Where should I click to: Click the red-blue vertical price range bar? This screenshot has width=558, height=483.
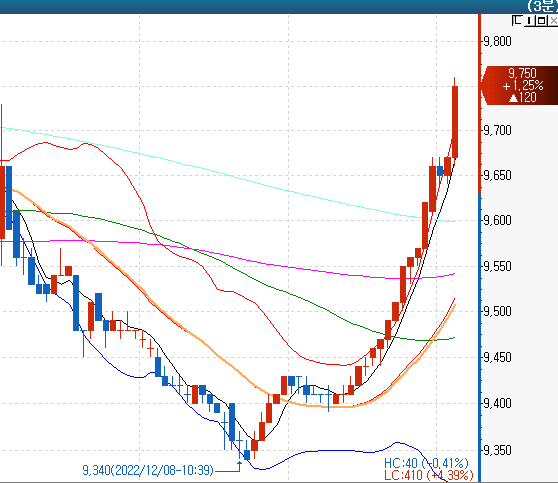pyautogui.click(x=480, y=248)
